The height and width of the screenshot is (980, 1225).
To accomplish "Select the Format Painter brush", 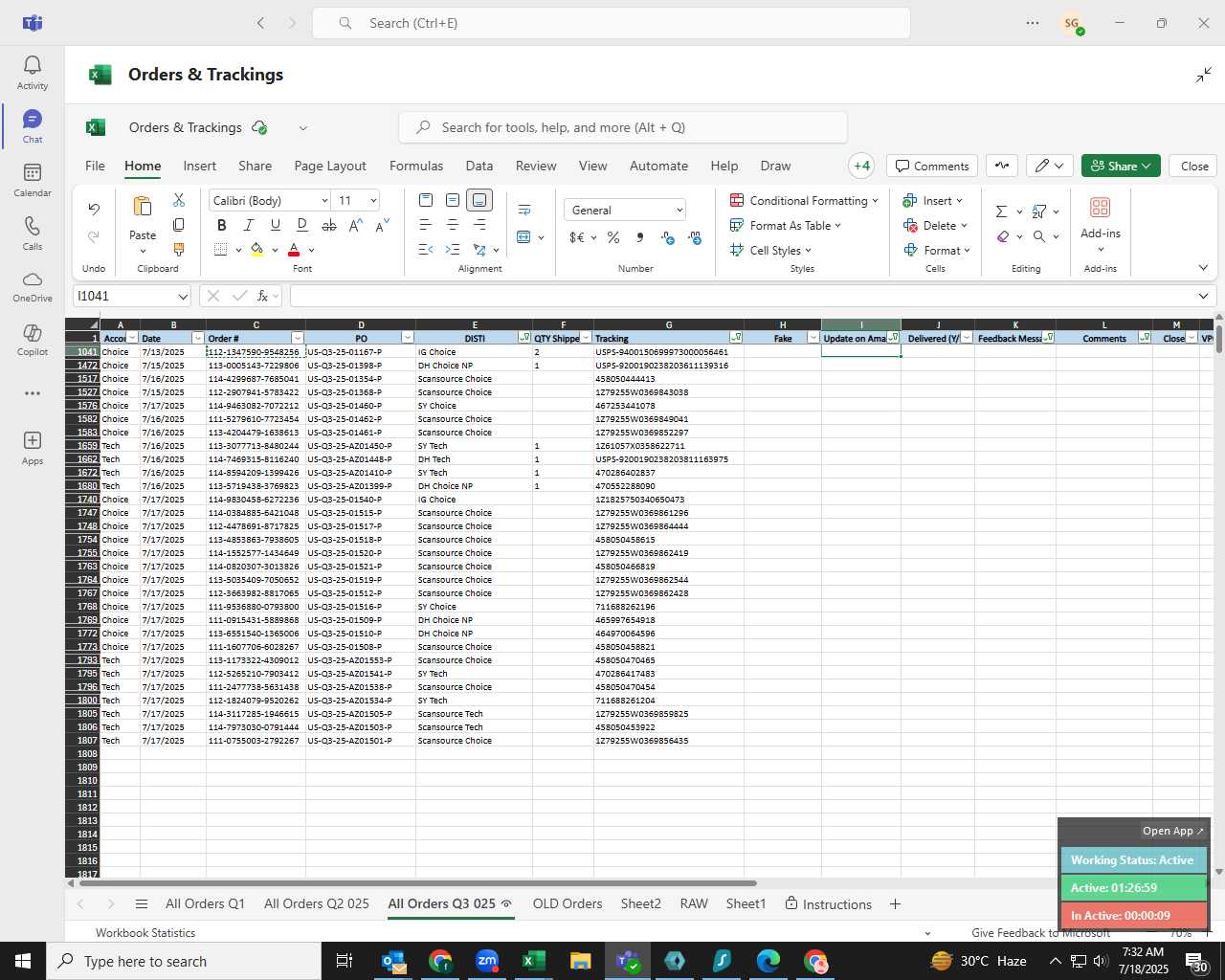I will coord(178,250).
